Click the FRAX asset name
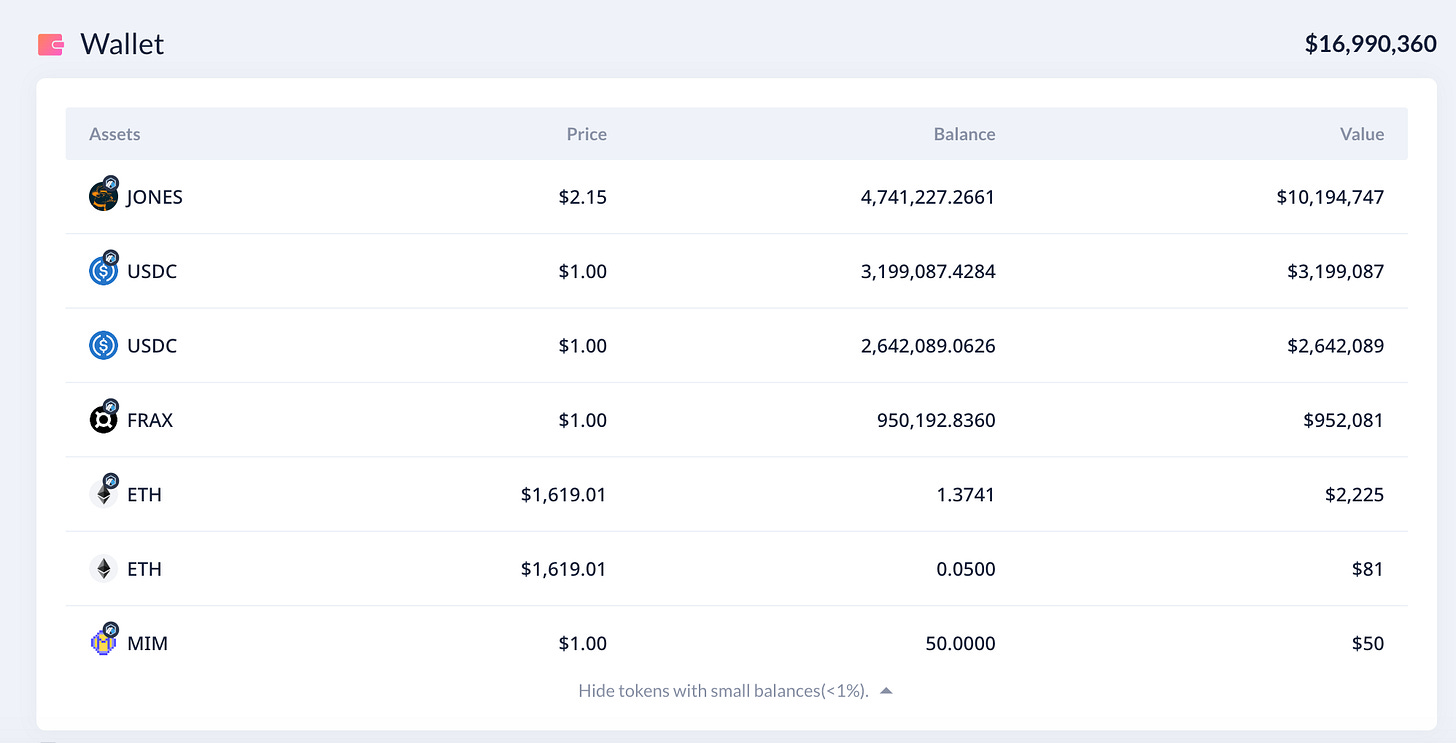Screen dimensions: 1456x743 [150, 420]
